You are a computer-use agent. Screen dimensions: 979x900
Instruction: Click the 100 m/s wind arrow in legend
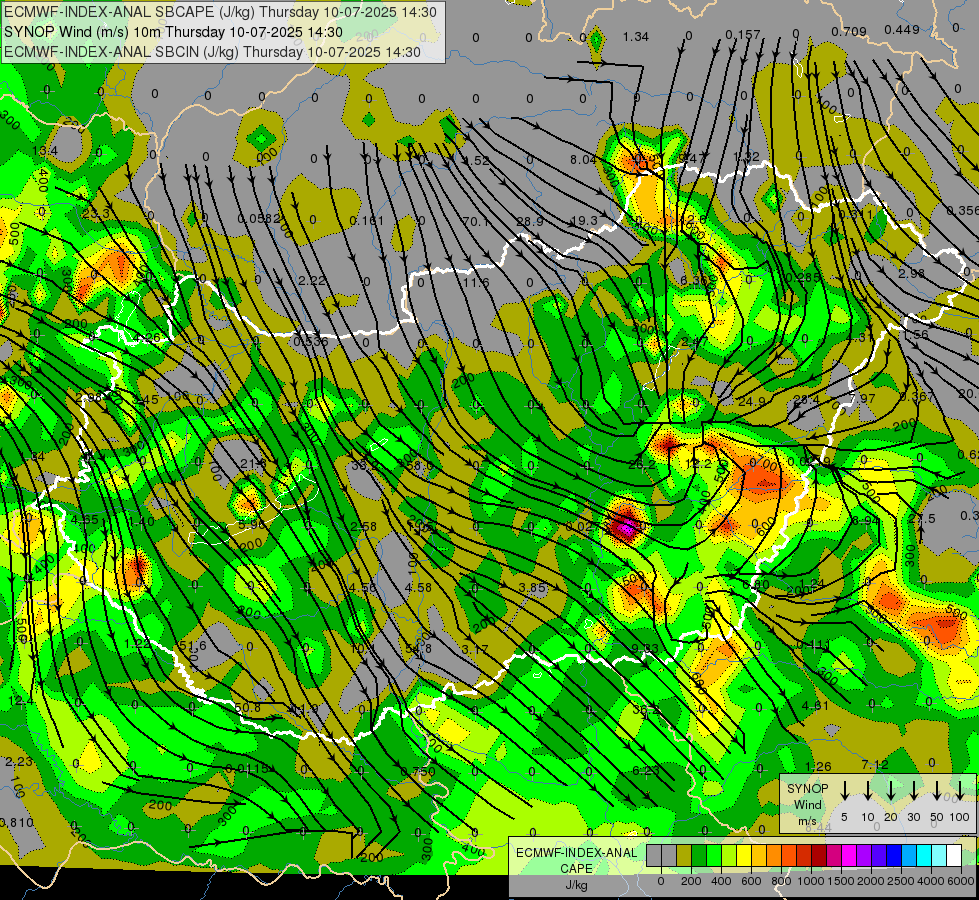pos(960,790)
